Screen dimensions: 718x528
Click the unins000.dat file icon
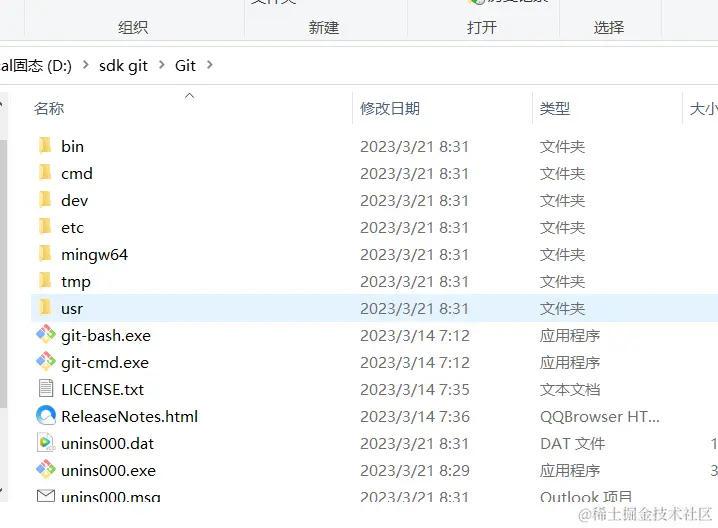pyautogui.click(x=46, y=443)
